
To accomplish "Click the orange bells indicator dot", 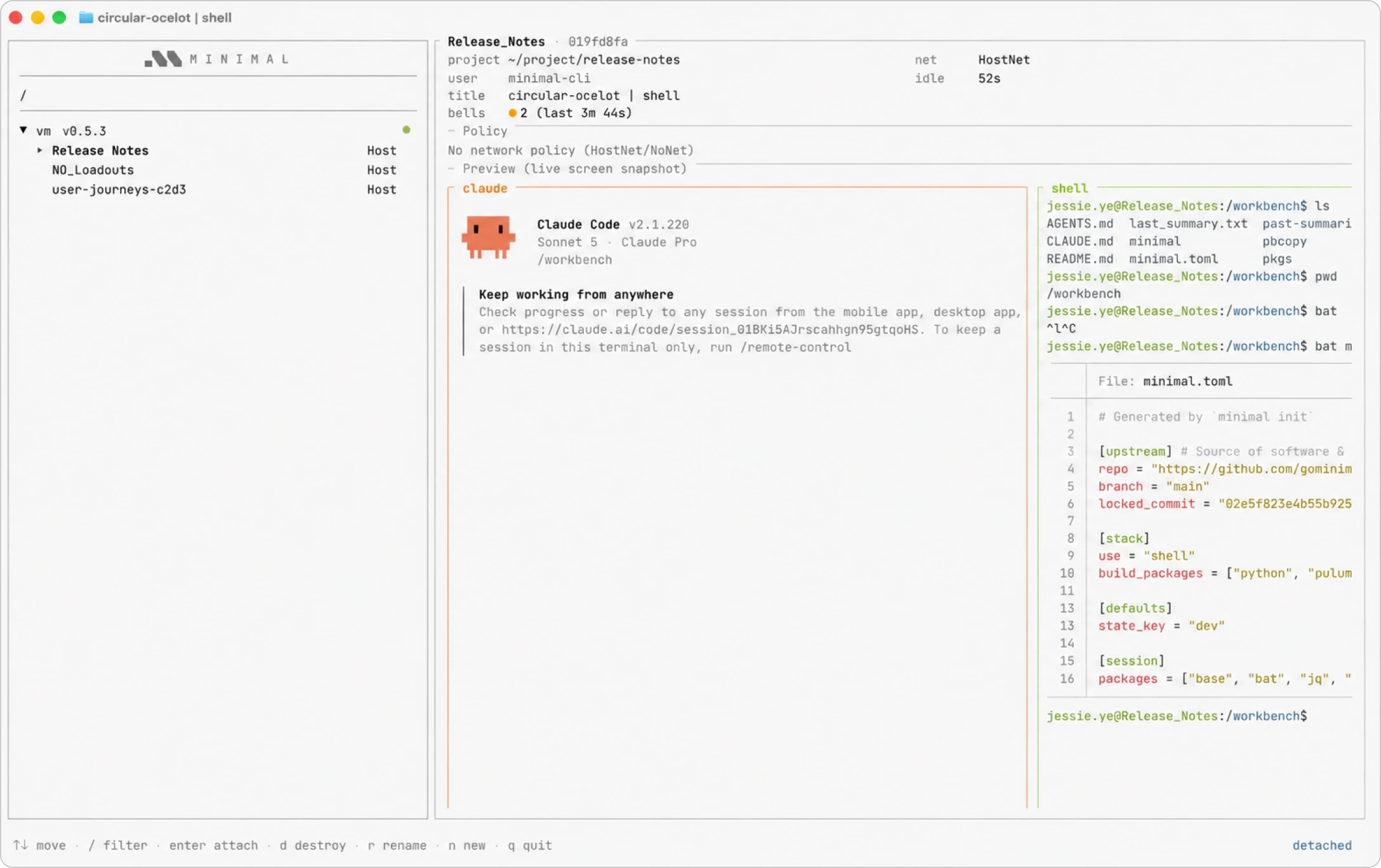I will coord(512,113).
